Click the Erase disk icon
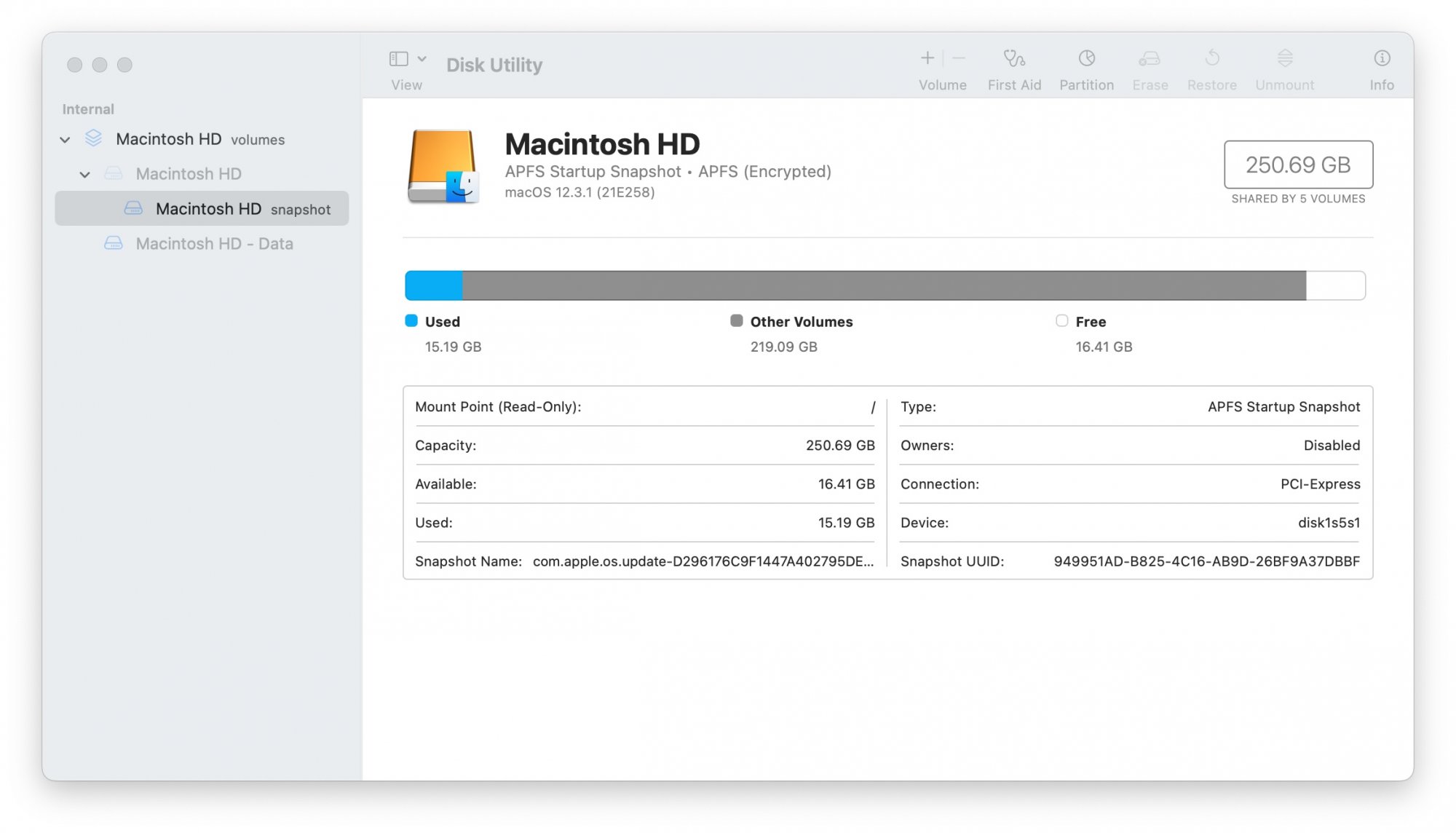This screenshot has width=1456, height=833. coord(1150,58)
